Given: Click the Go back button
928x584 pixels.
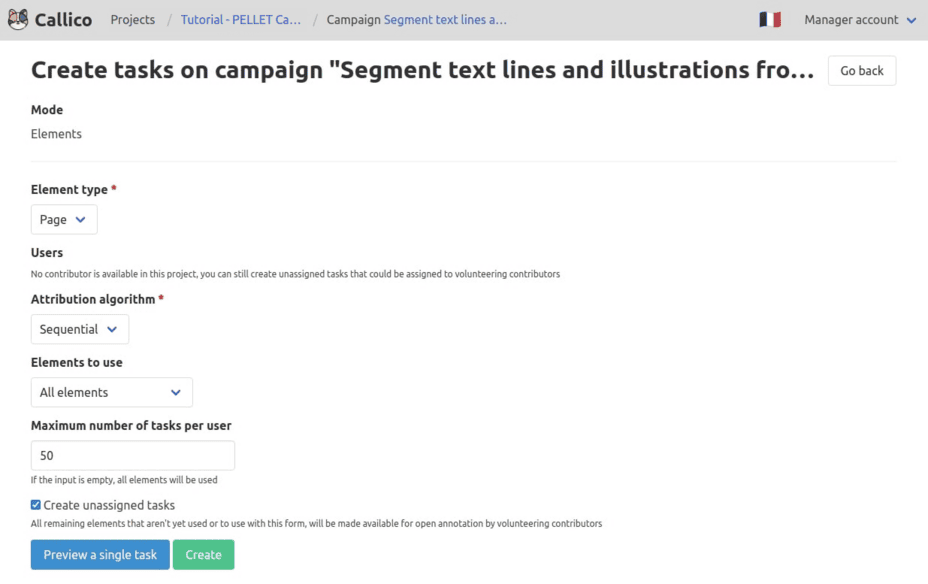Looking at the screenshot, I should (862, 70).
